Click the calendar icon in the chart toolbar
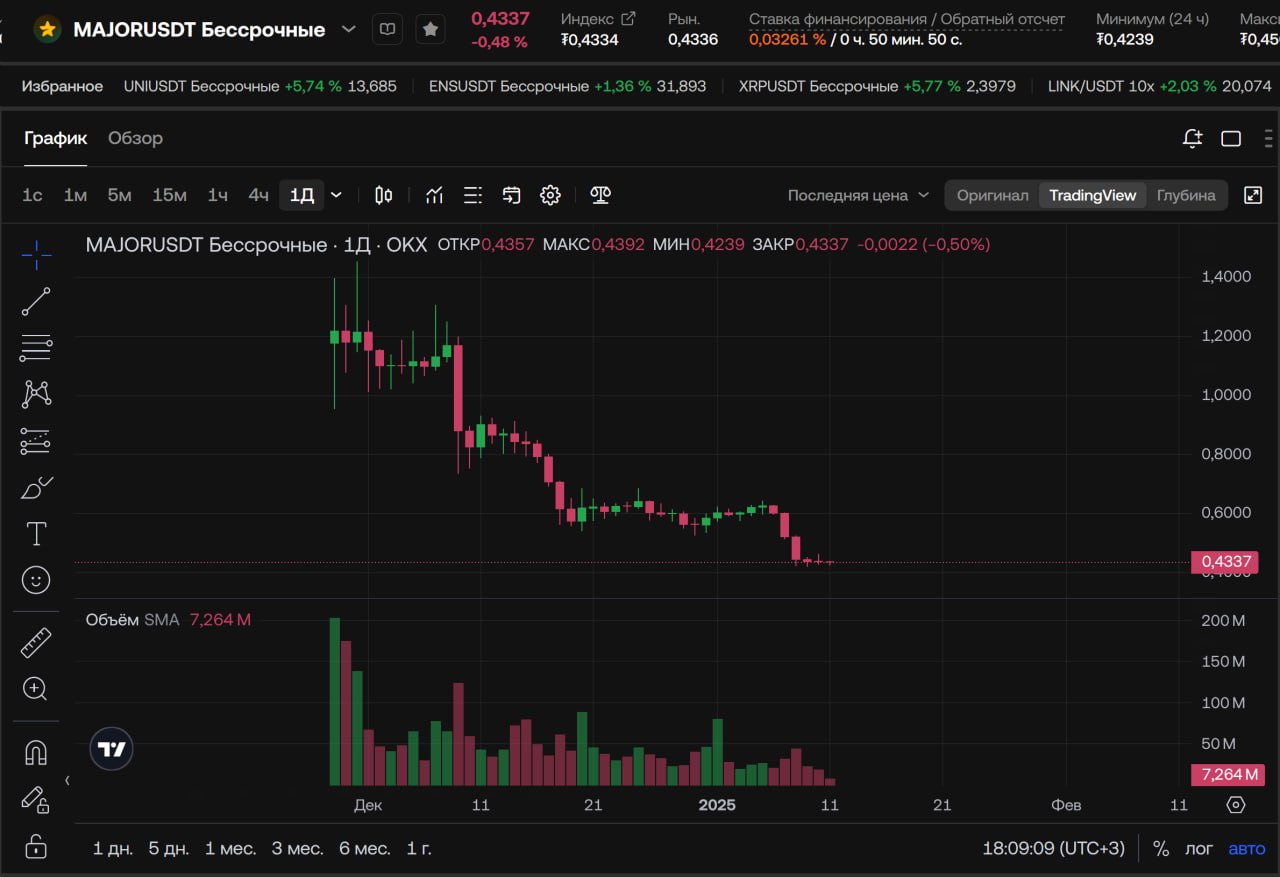 pos(512,195)
